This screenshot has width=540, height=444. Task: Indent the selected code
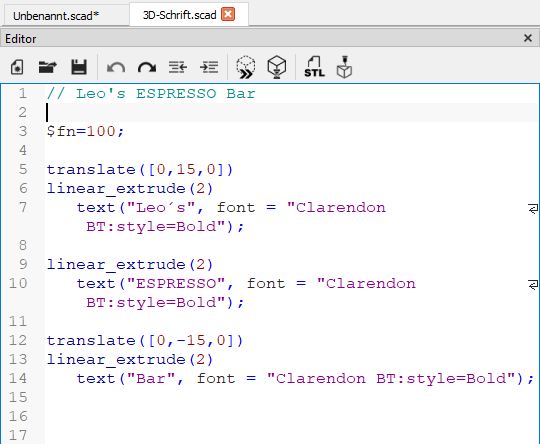click(x=209, y=67)
